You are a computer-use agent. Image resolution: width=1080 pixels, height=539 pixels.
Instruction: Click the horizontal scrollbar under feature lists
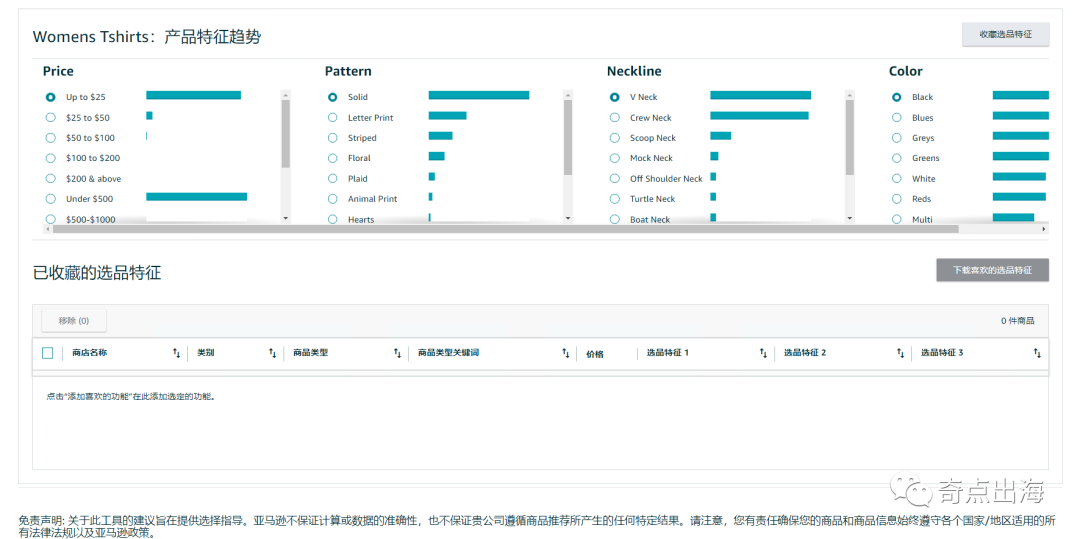(x=500, y=229)
